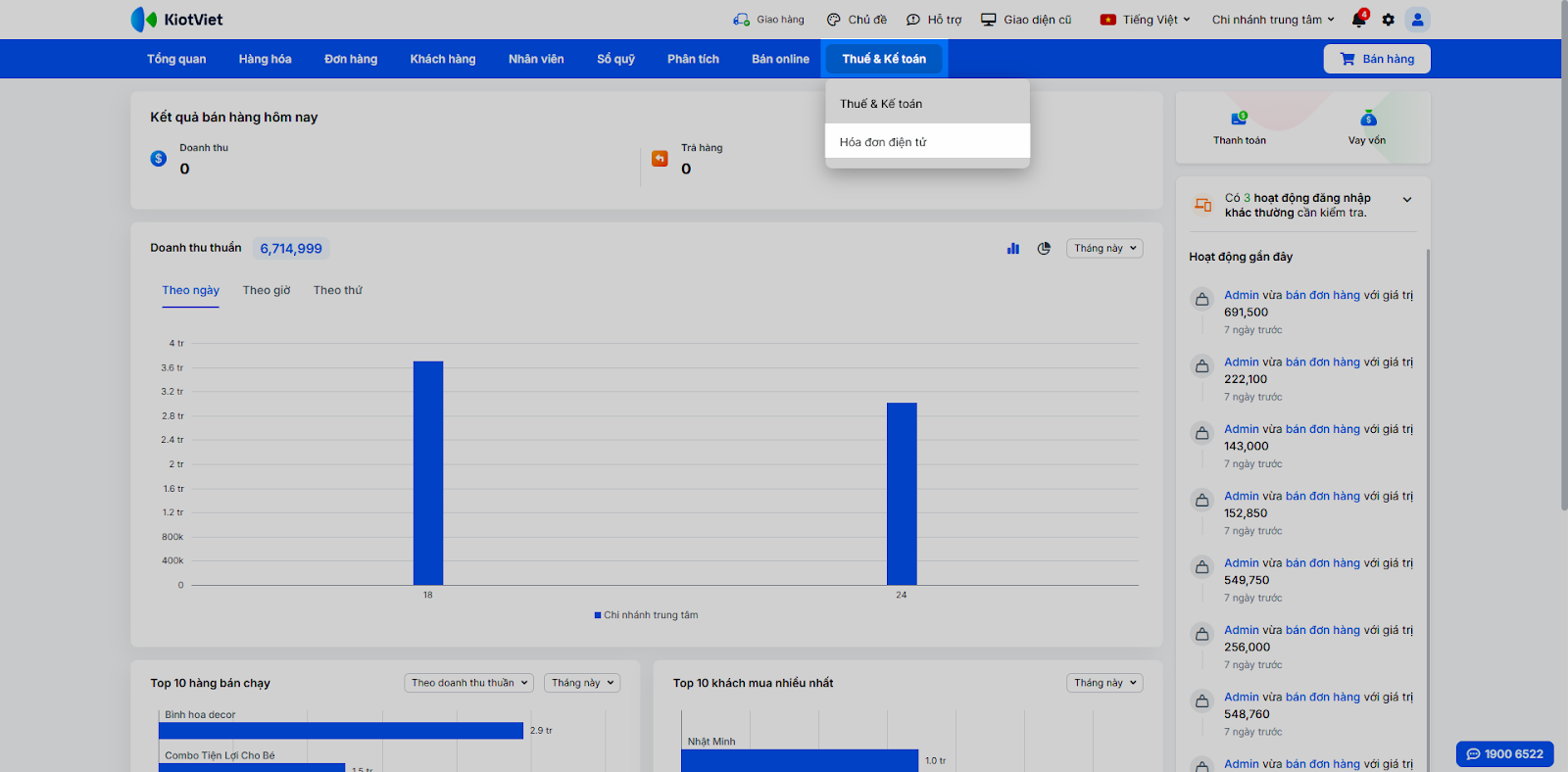The height and width of the screenshot is (772, 1568).
Task: Click the bag icon beside 143,000 activity
Action: (x=1201, y=433)
